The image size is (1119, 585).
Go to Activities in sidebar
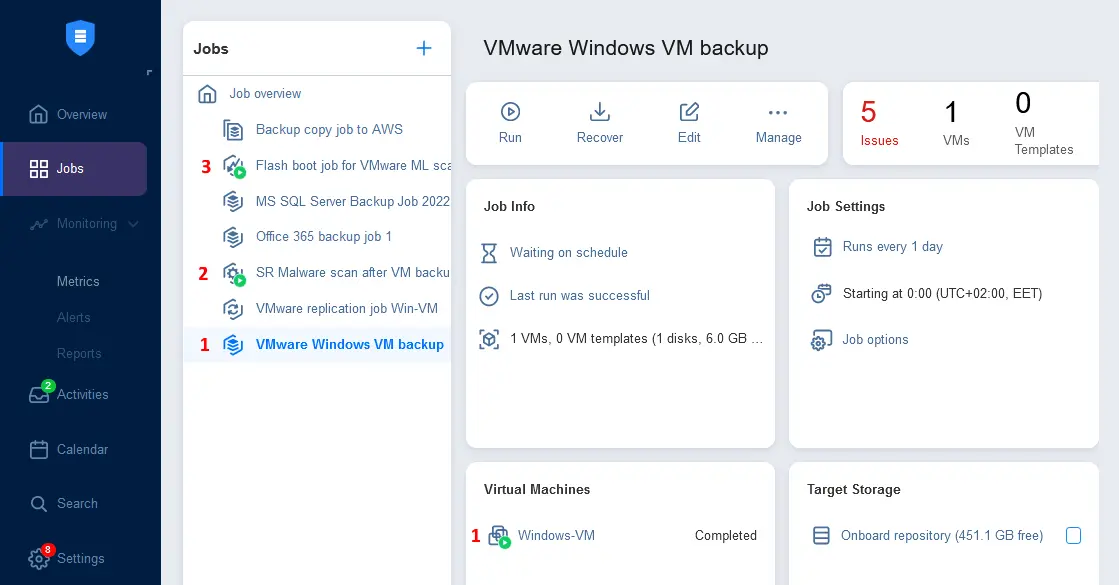pyautogui.click(x=83, y=395)
